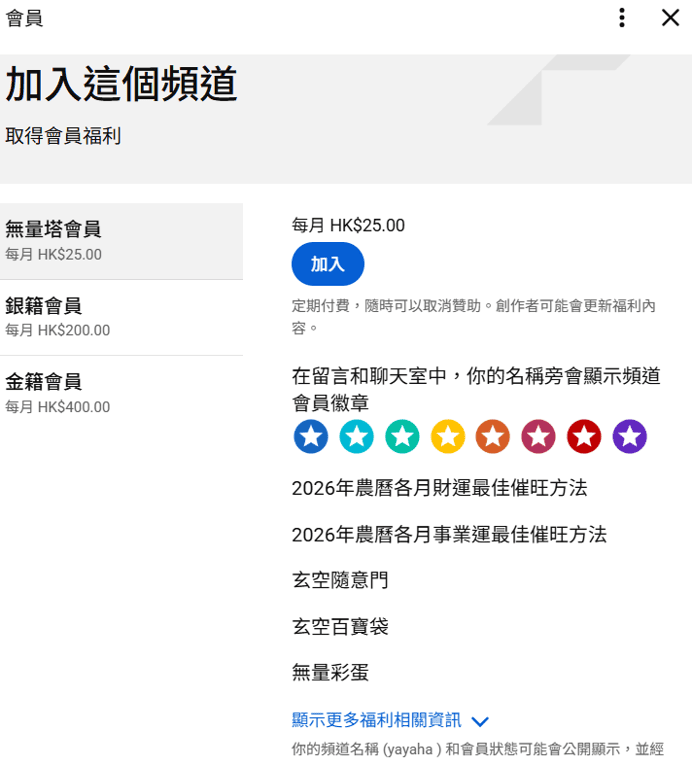Viewport: 692px width, 766px height.
Task: Click the 無量彩蛋 perk text
Action: (x=330, y=672)
